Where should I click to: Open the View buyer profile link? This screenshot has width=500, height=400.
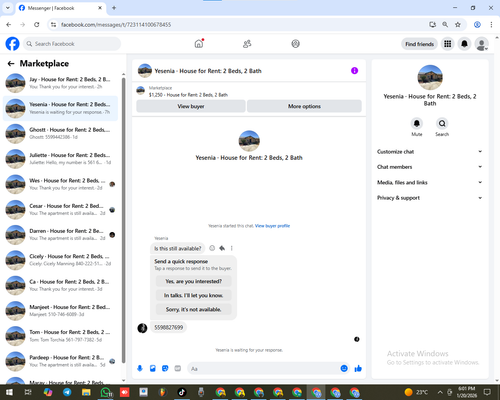click(x=272, y=226)
